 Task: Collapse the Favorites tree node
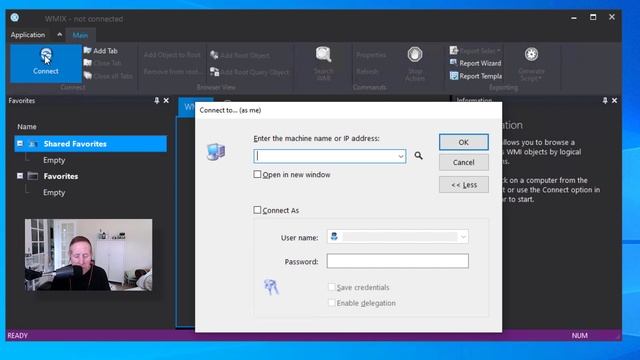tap(20, 176)
